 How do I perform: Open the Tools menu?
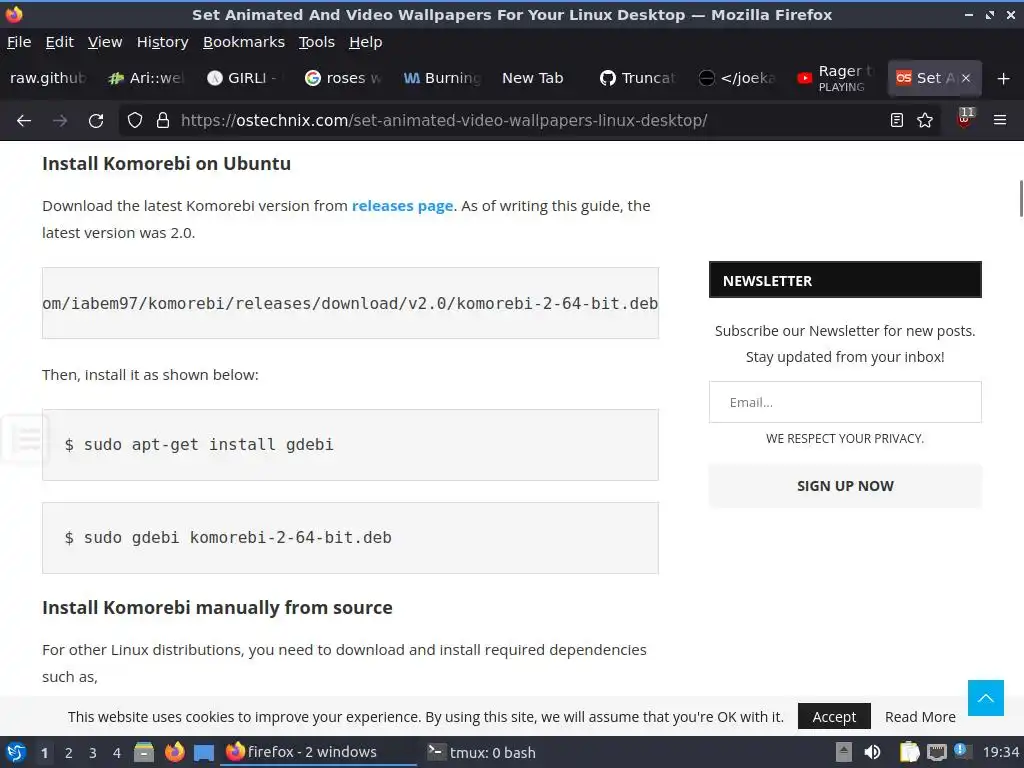(x=317, y=42)
